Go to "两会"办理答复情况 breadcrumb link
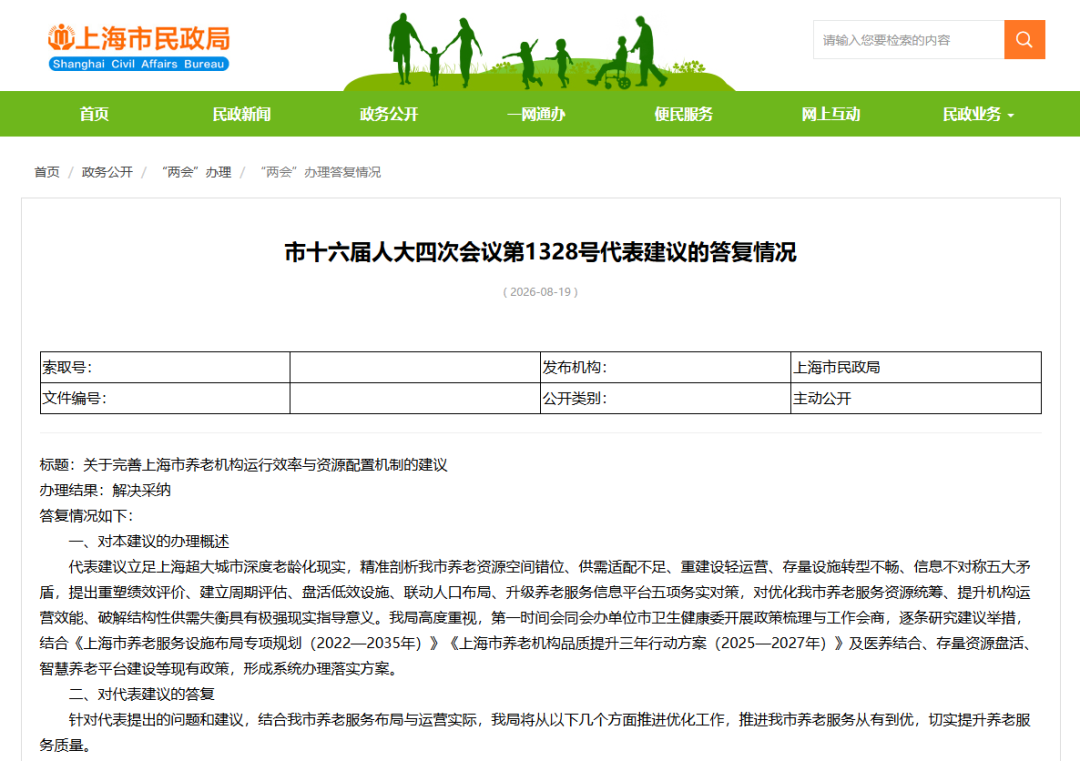 320,172
